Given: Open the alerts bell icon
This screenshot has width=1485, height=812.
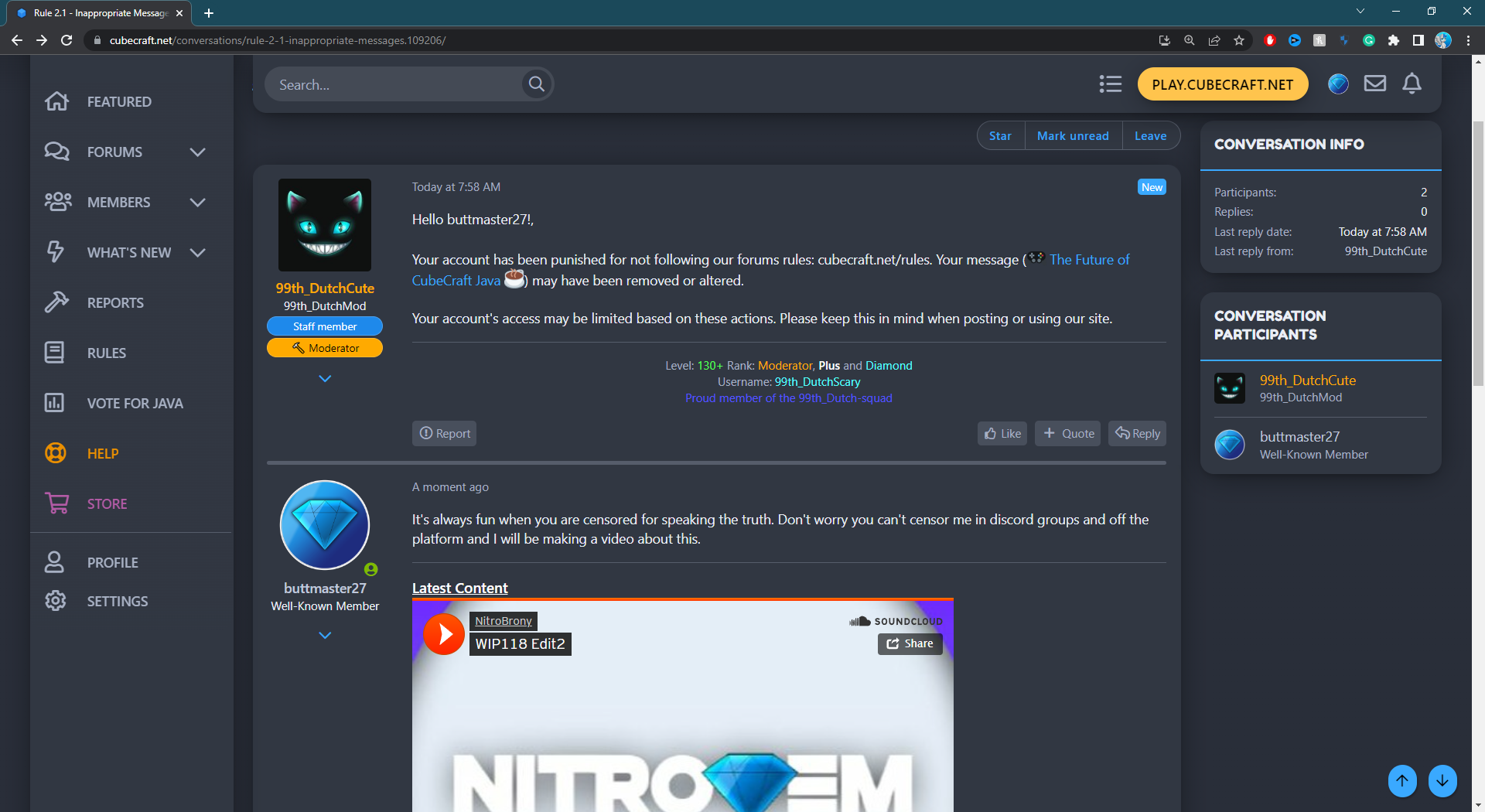Looking at the screenshot, I should (1412, 84).
